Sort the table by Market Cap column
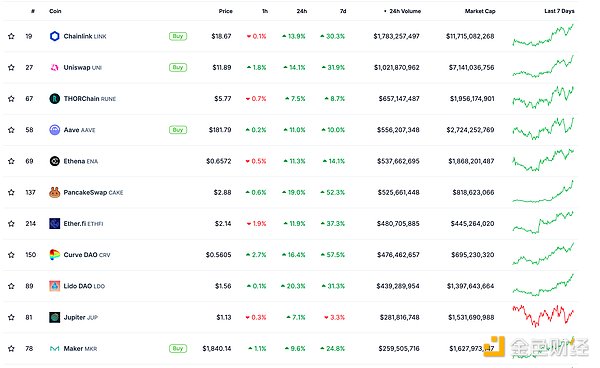 tap(480, 11)
